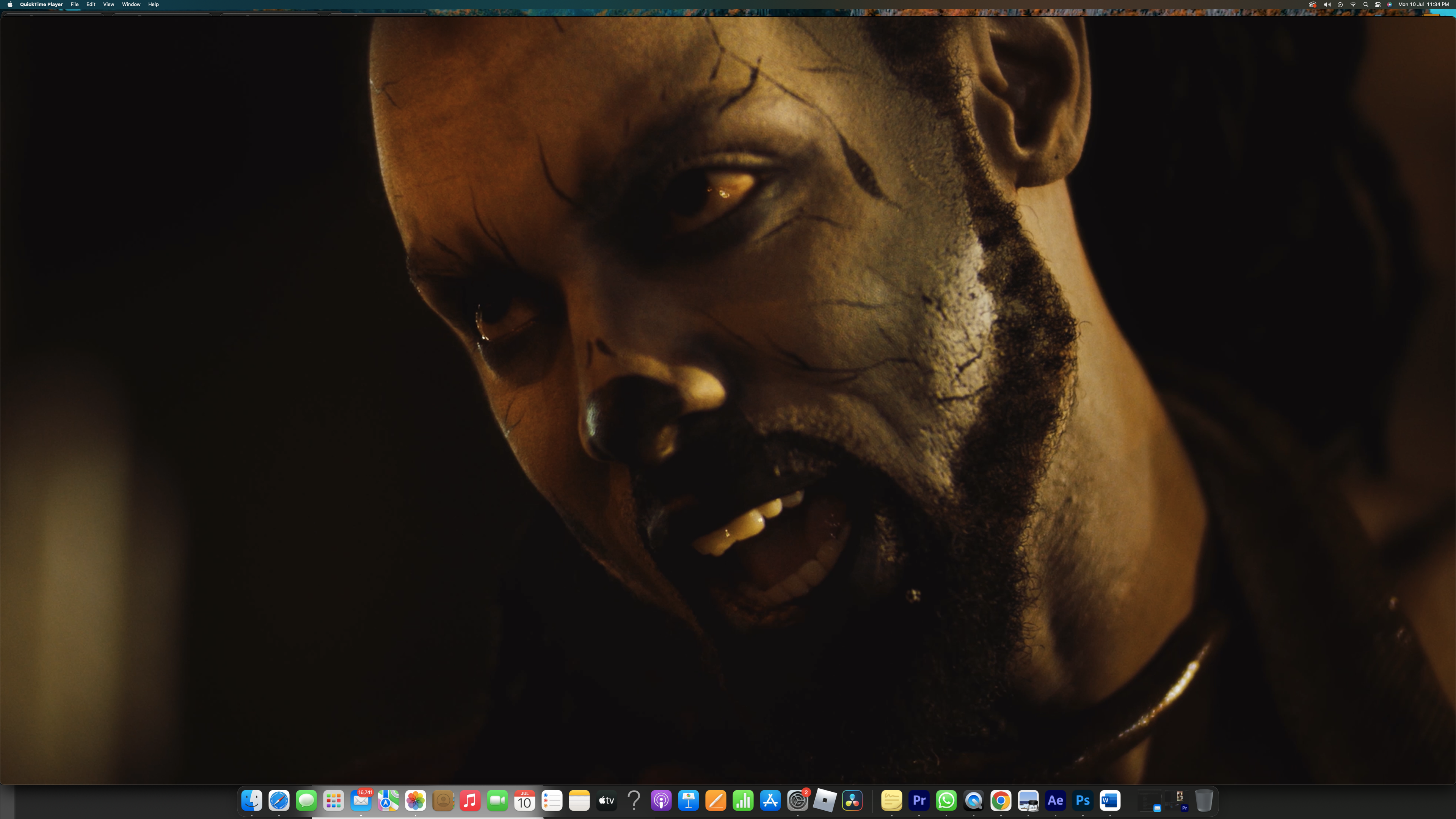1456x819 pixels.
Task: Open the volume control in menu bar
Action: [1327, 5]
